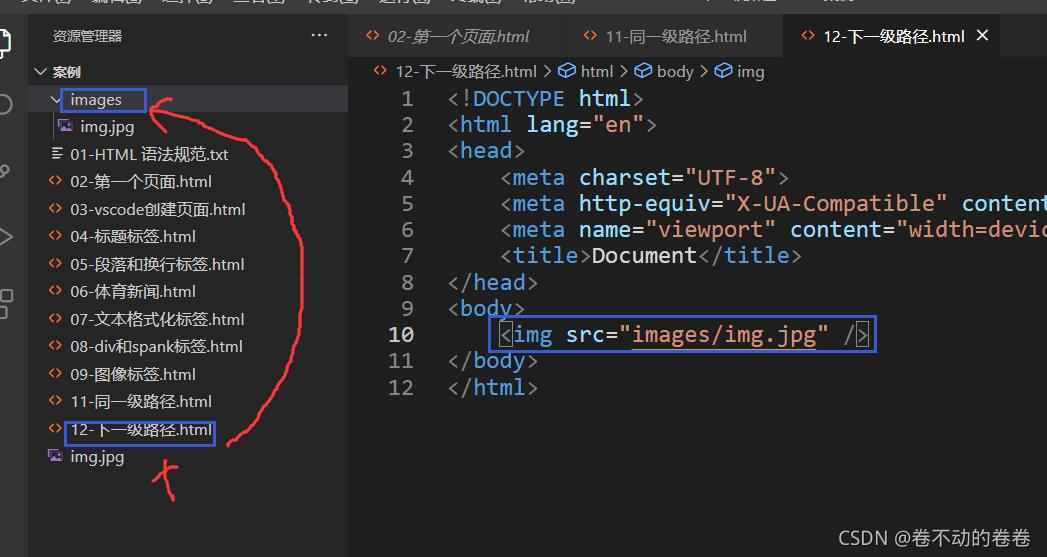Open 09-图像标签.html file
The width and height of the screenshot is (1047, 557).
[x=133, y=375]
